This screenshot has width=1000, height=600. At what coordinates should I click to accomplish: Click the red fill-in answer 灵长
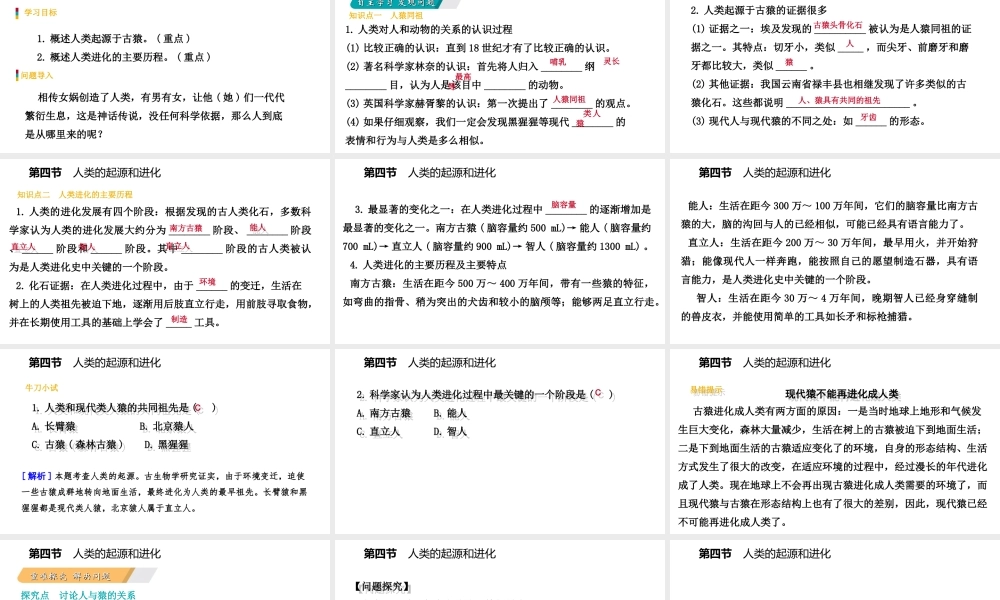tap(611, 61)
